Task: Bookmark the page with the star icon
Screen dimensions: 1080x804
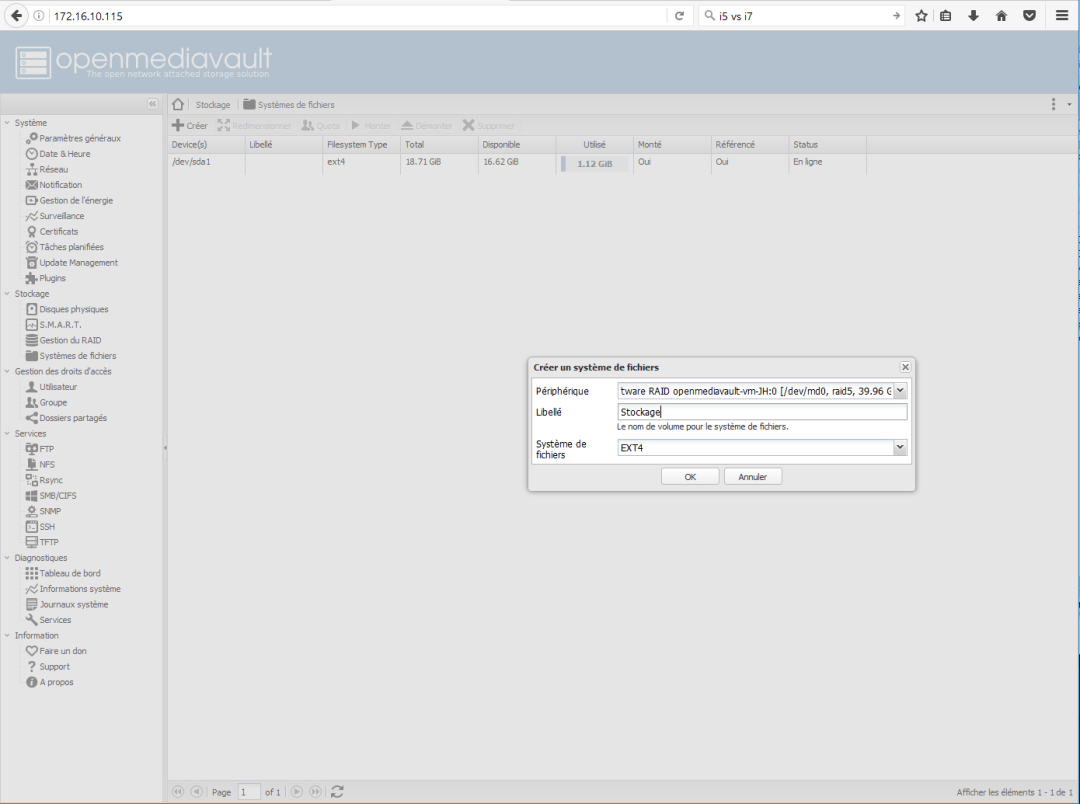Action: [921, 16]
